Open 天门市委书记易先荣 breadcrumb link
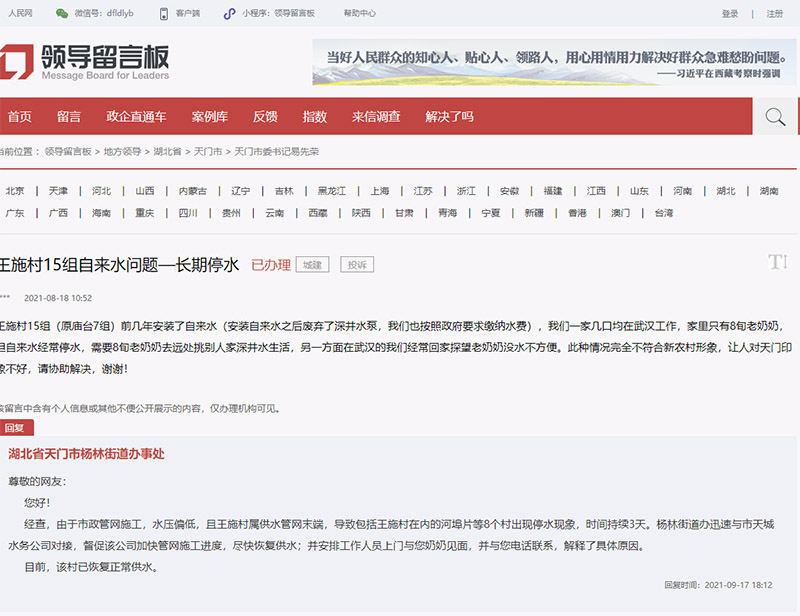Image resolution: width=800 pixels, height=616 pixels. pyautogui.click(x=276, y=152)
